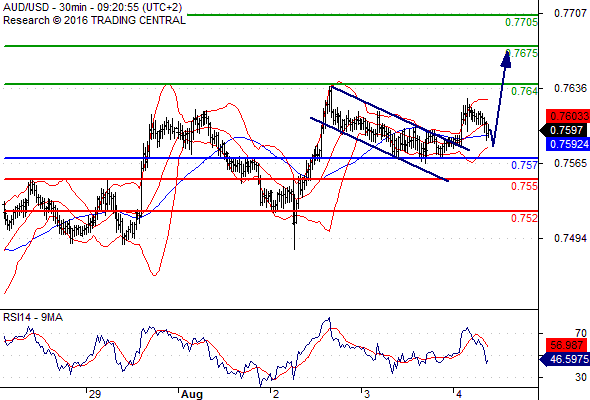Image resolution: width=590 pixels, height=400 pixels.
Task: Click the RSI 70 level label
Action: coord(581,333)
